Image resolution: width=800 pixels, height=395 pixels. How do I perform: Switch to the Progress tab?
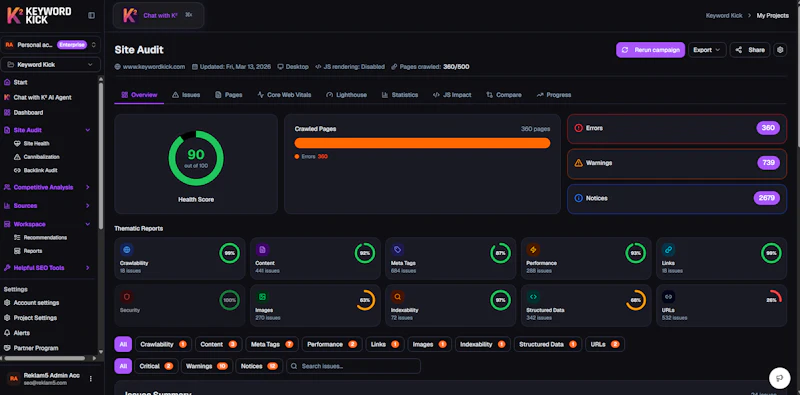tap(554, 95)
